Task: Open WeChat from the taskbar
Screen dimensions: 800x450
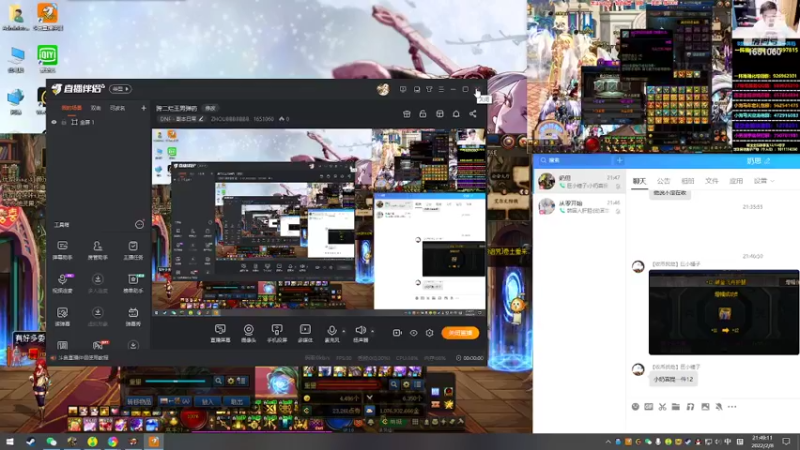Action: pos(52,441)
